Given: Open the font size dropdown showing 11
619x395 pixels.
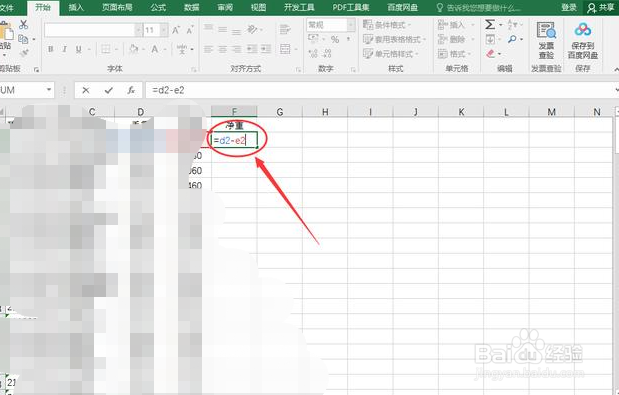Looking at the screenshot, I should click(x=164, y=30).
